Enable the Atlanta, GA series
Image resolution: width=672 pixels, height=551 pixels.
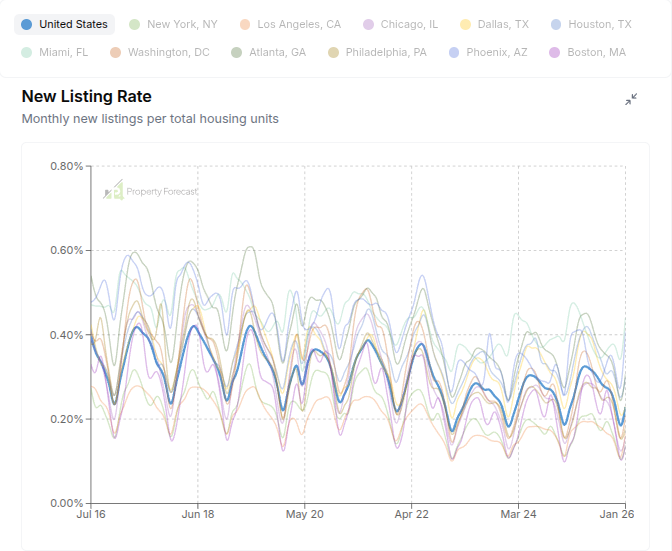click(x=269, y=52)
